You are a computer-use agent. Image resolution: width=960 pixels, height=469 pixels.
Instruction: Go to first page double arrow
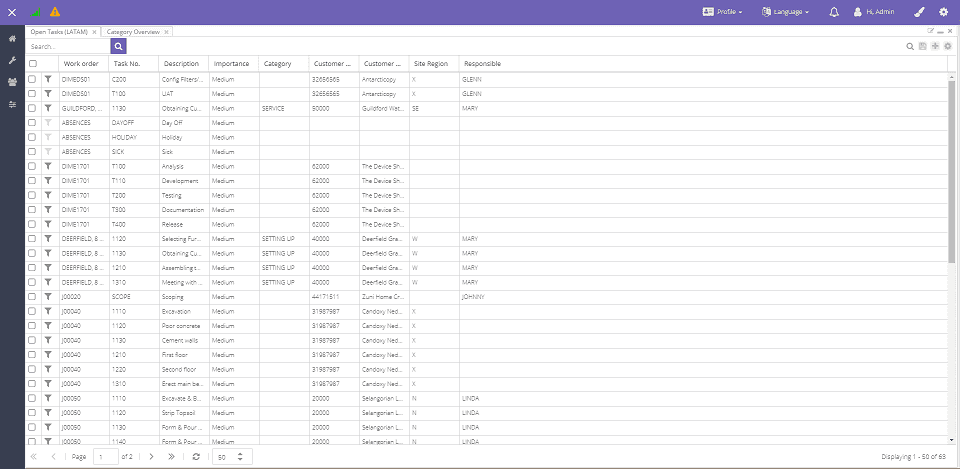(34, 457)
